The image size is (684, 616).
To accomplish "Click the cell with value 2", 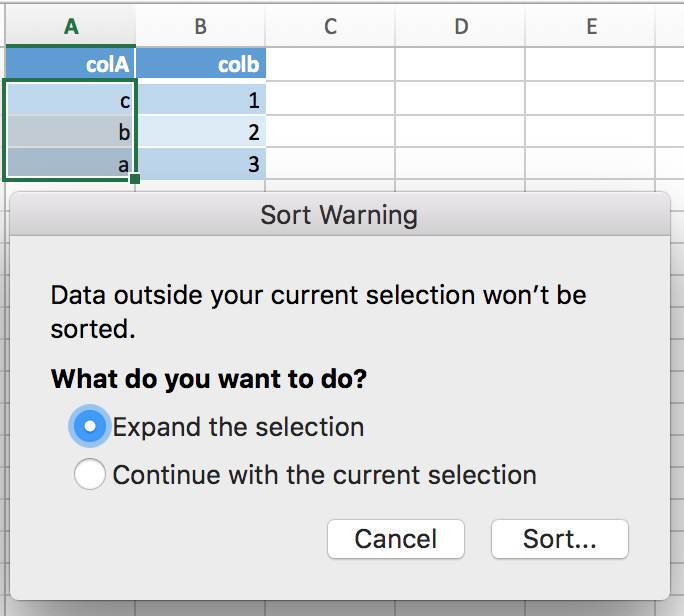I will [200, 132].
